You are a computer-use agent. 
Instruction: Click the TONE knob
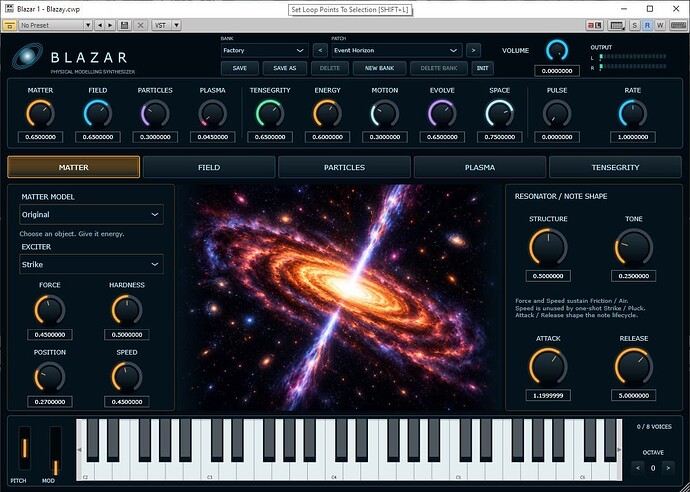(x=634, y=247)
